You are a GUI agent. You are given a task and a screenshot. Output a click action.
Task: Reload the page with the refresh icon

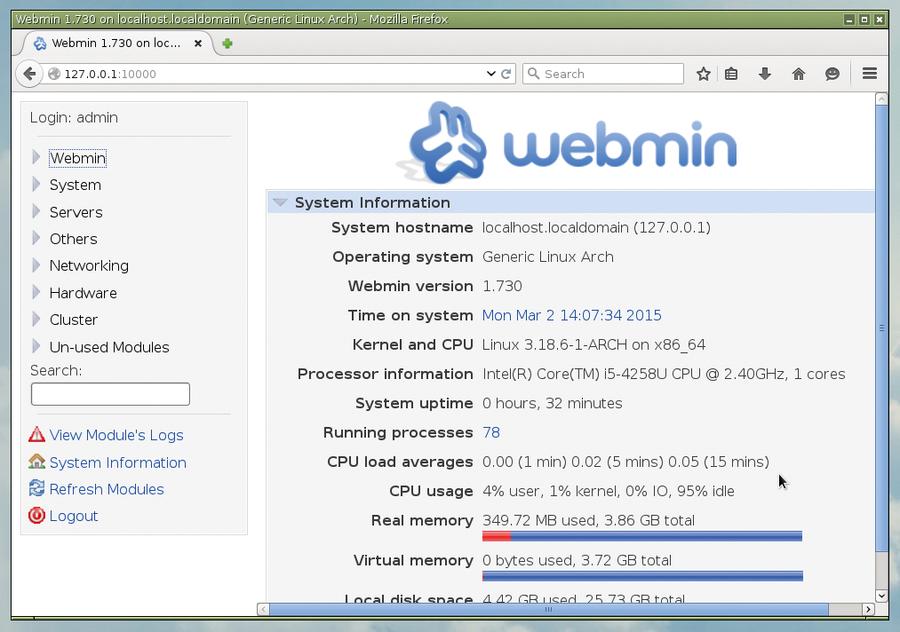pyautogui.click(x=506, y=73)
